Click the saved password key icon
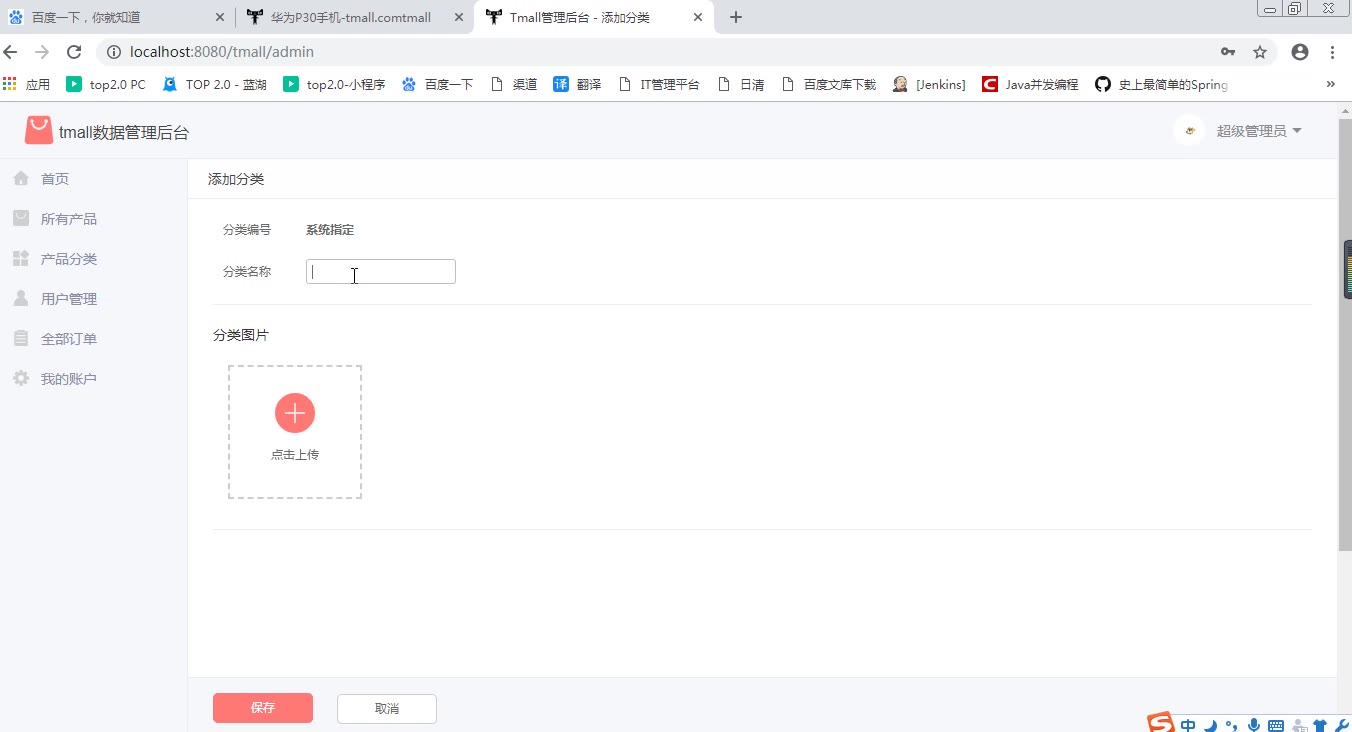Screen dimensions: 1352x732 [x=1228, y=52]
